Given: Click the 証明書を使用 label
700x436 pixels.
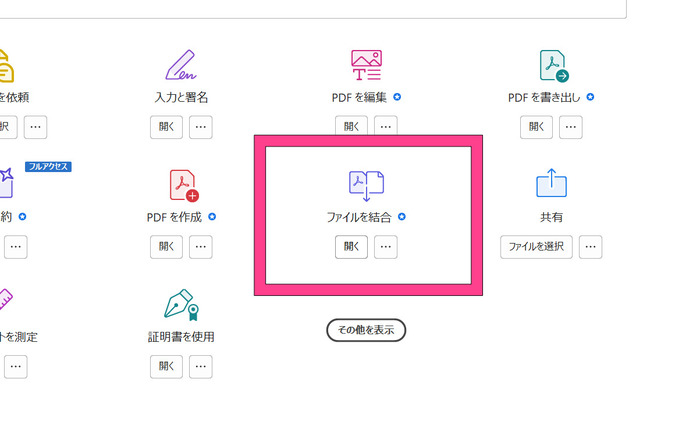Looking at the screenshot, I should (x=181, y=336).
